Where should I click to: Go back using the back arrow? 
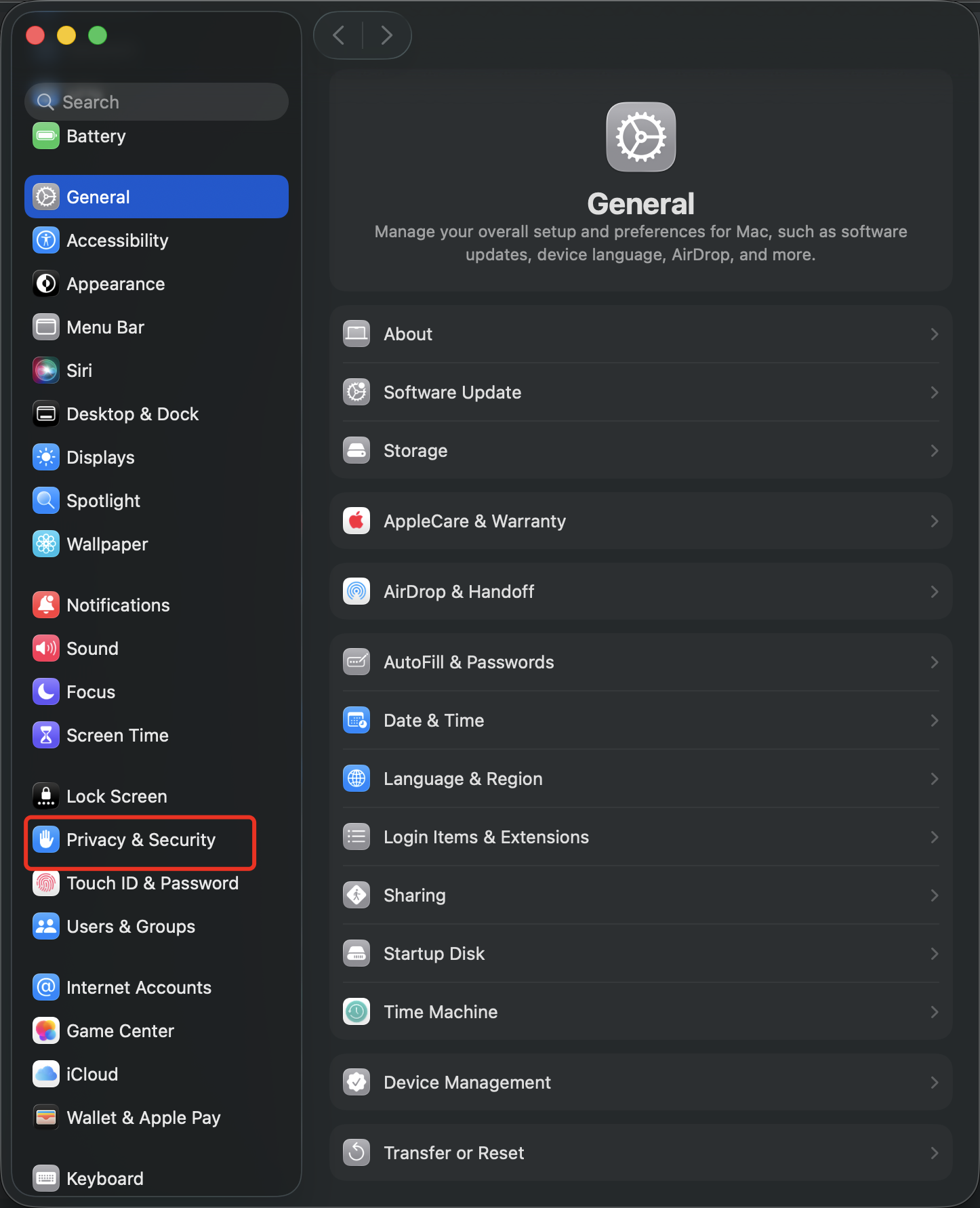pos(339,35)
